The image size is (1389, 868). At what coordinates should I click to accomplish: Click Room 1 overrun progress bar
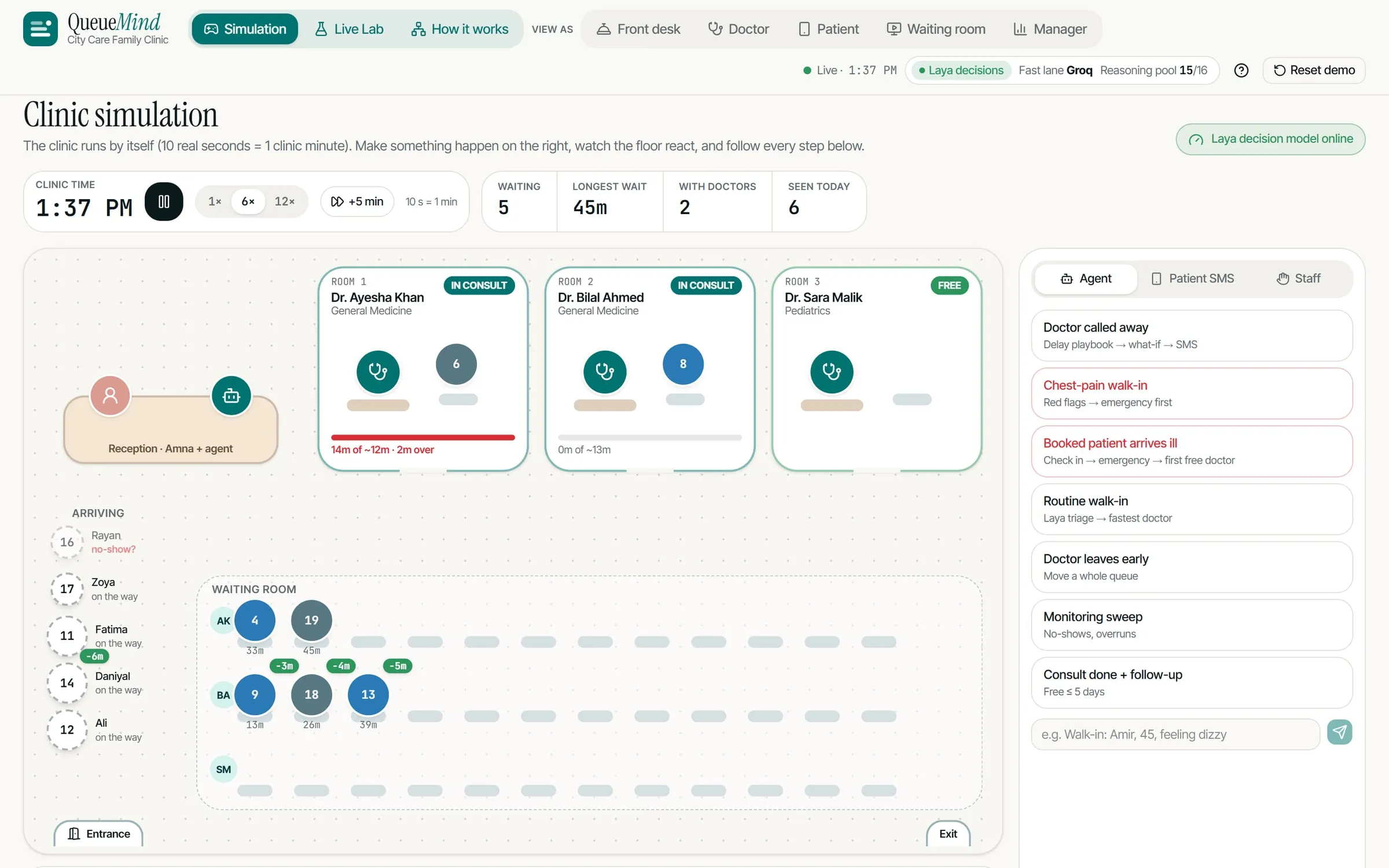point(422,437)
